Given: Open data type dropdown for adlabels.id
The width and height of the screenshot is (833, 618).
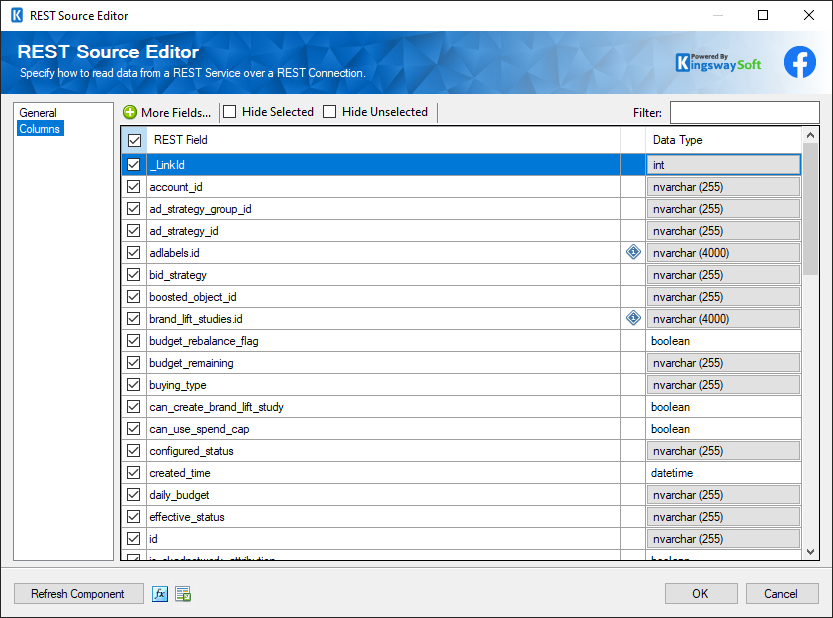Looking at the screenshot, I should click(723, 253).
